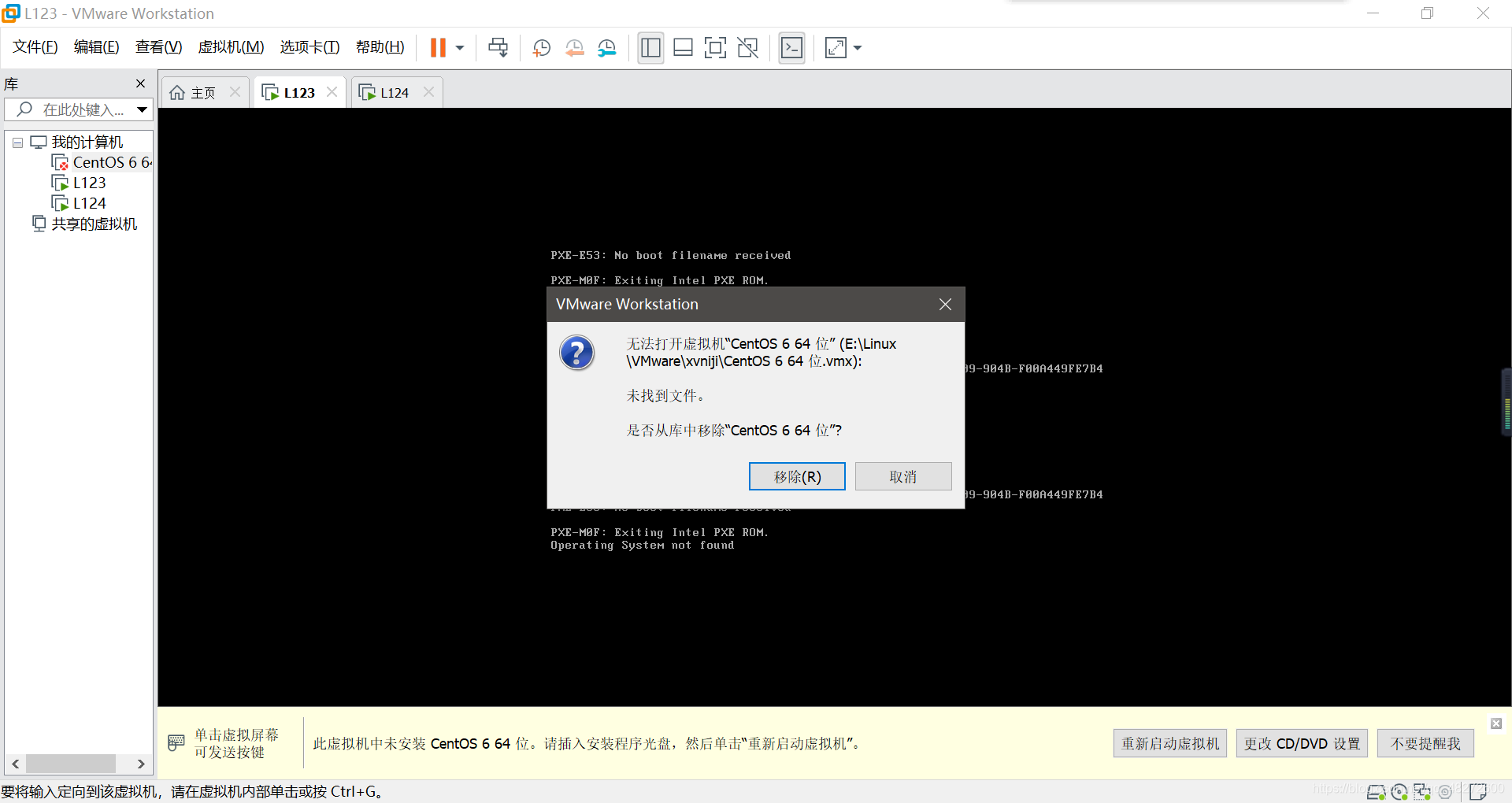
Task: Click the CD/DVD status bar icon
Action: tap(1399, 792)
